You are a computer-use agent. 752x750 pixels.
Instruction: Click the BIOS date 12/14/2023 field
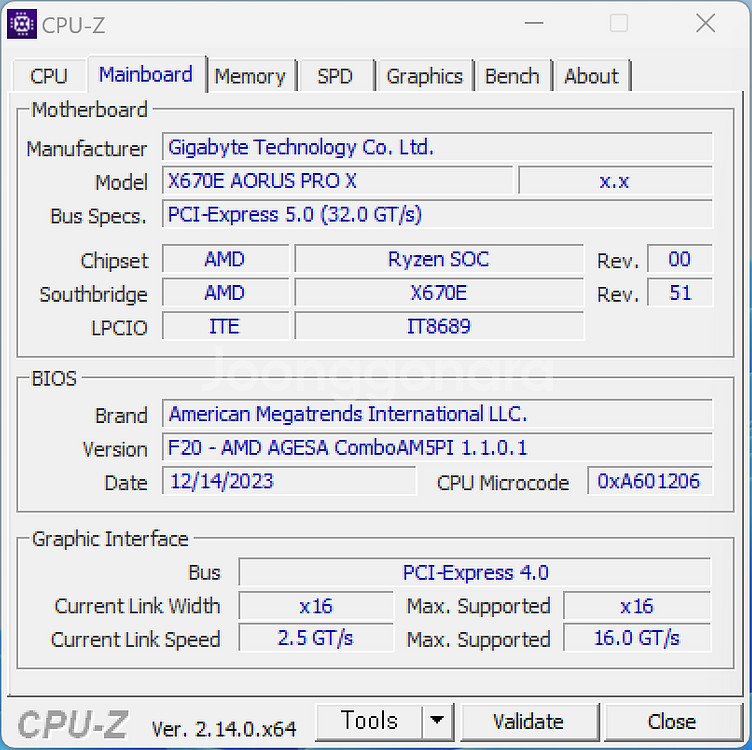(289, 481)
